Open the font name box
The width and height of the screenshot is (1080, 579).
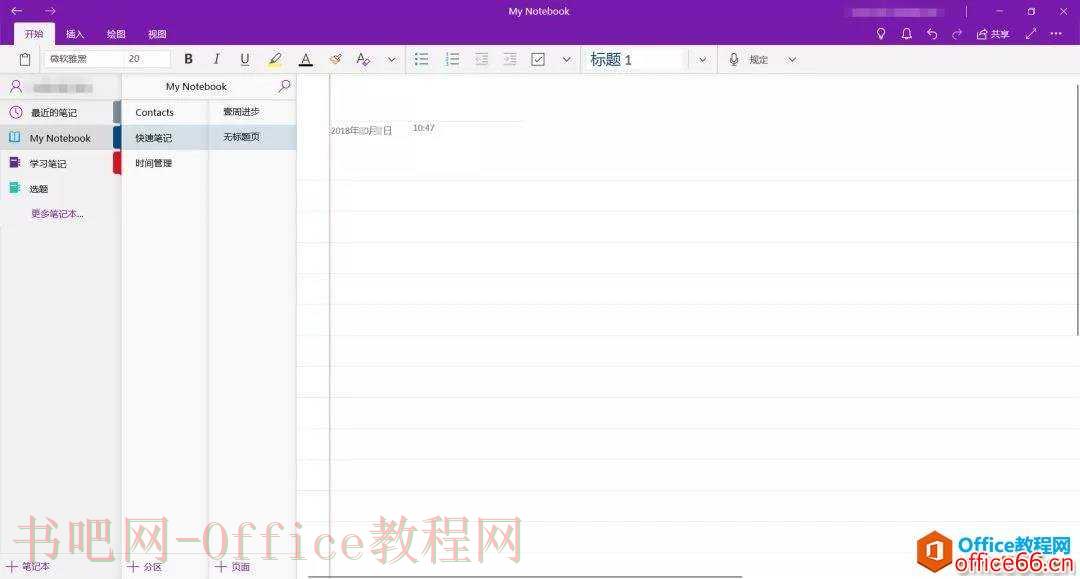coord(83,59)
